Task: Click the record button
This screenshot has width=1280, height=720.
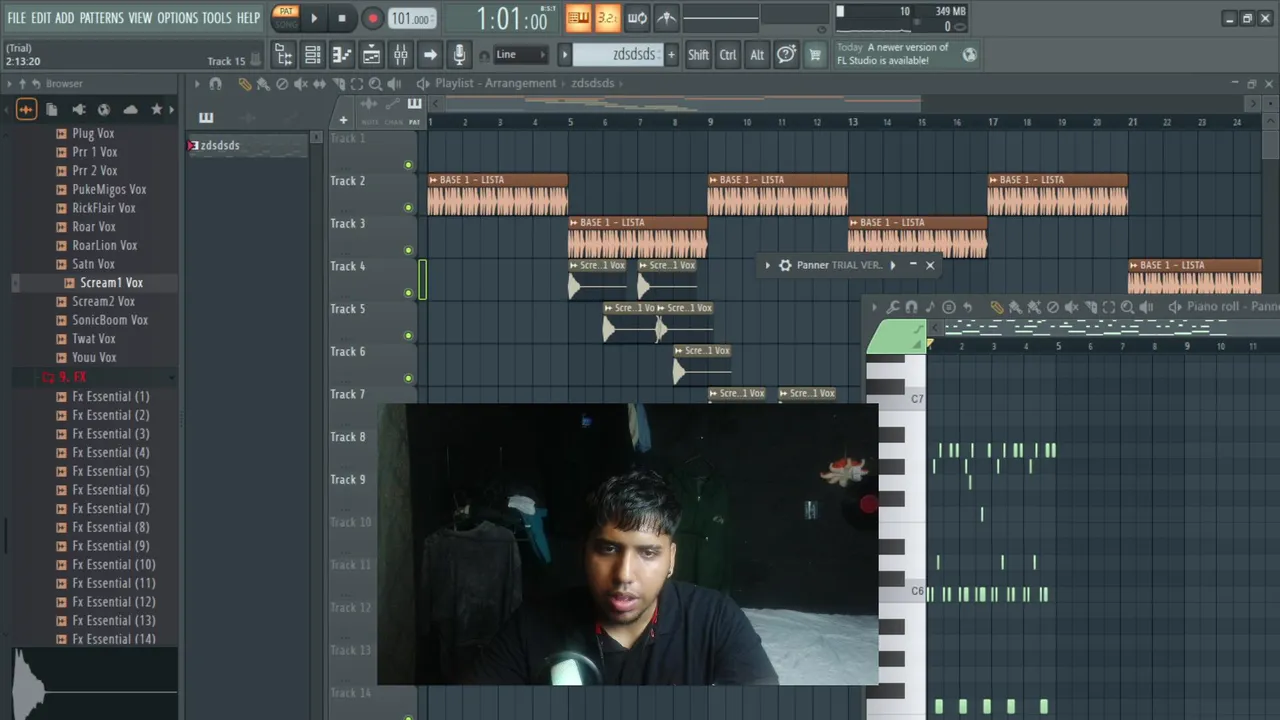Action: tap(372, 18)
